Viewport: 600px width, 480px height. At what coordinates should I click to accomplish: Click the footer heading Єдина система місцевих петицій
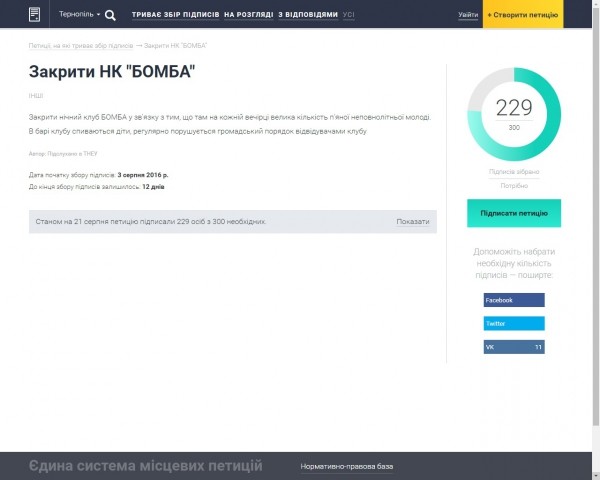(146, 466)
